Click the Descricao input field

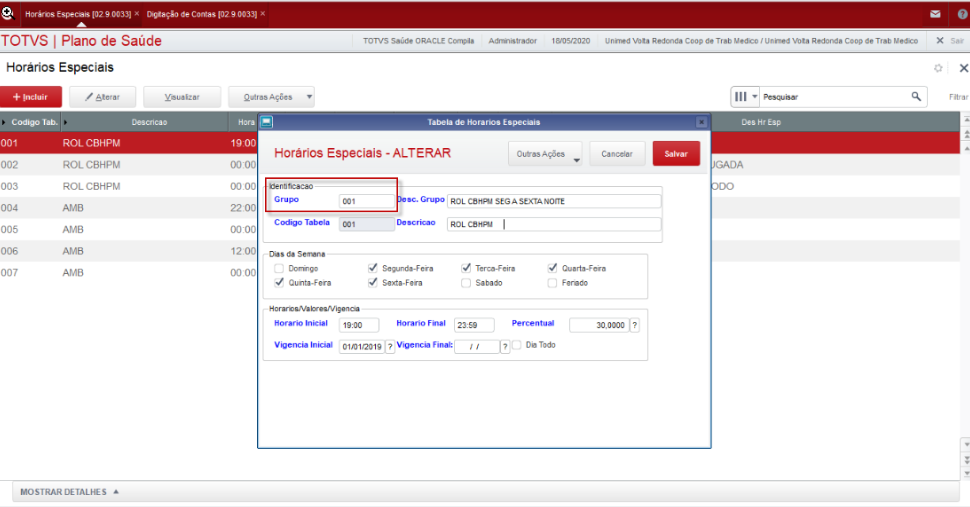[x=554, y=224]
